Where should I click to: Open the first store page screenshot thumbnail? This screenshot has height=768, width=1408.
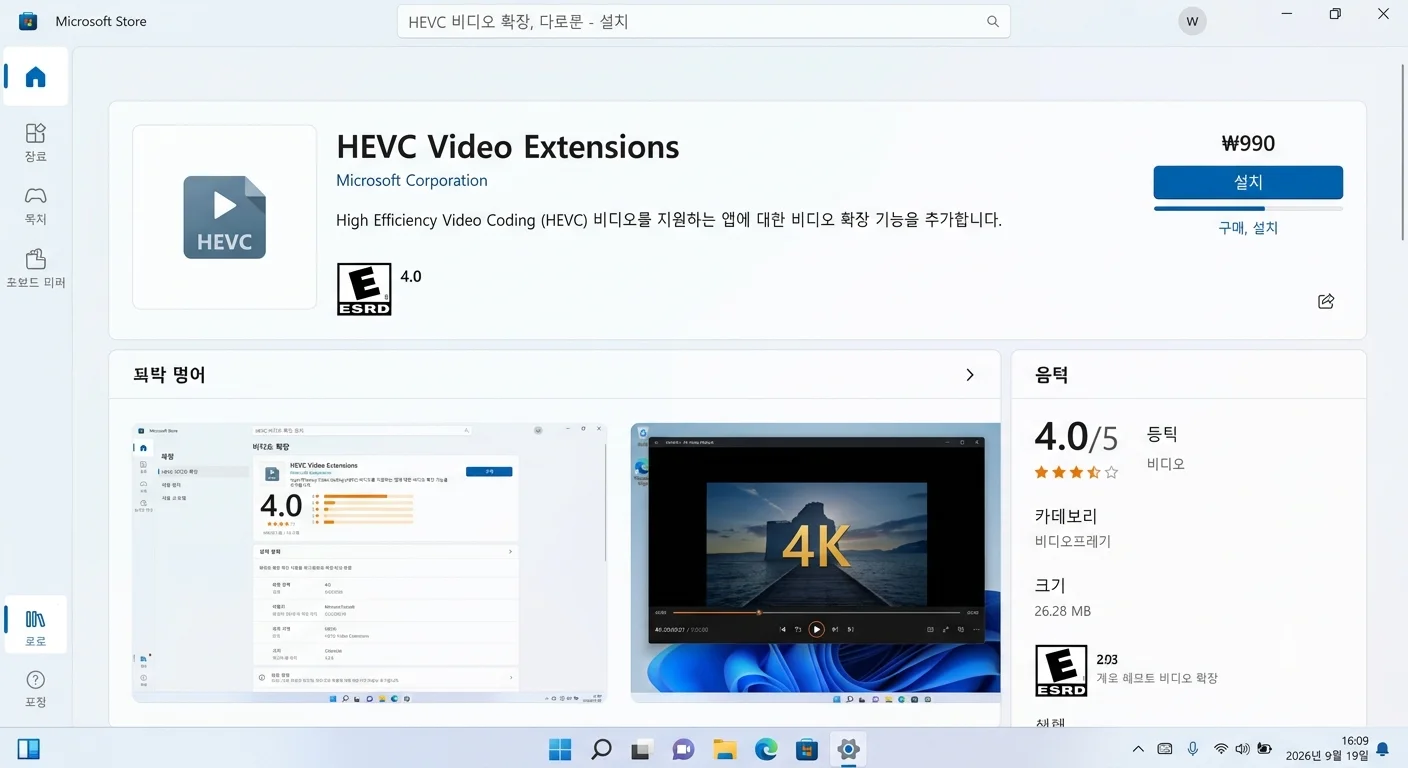coord(369,563)
